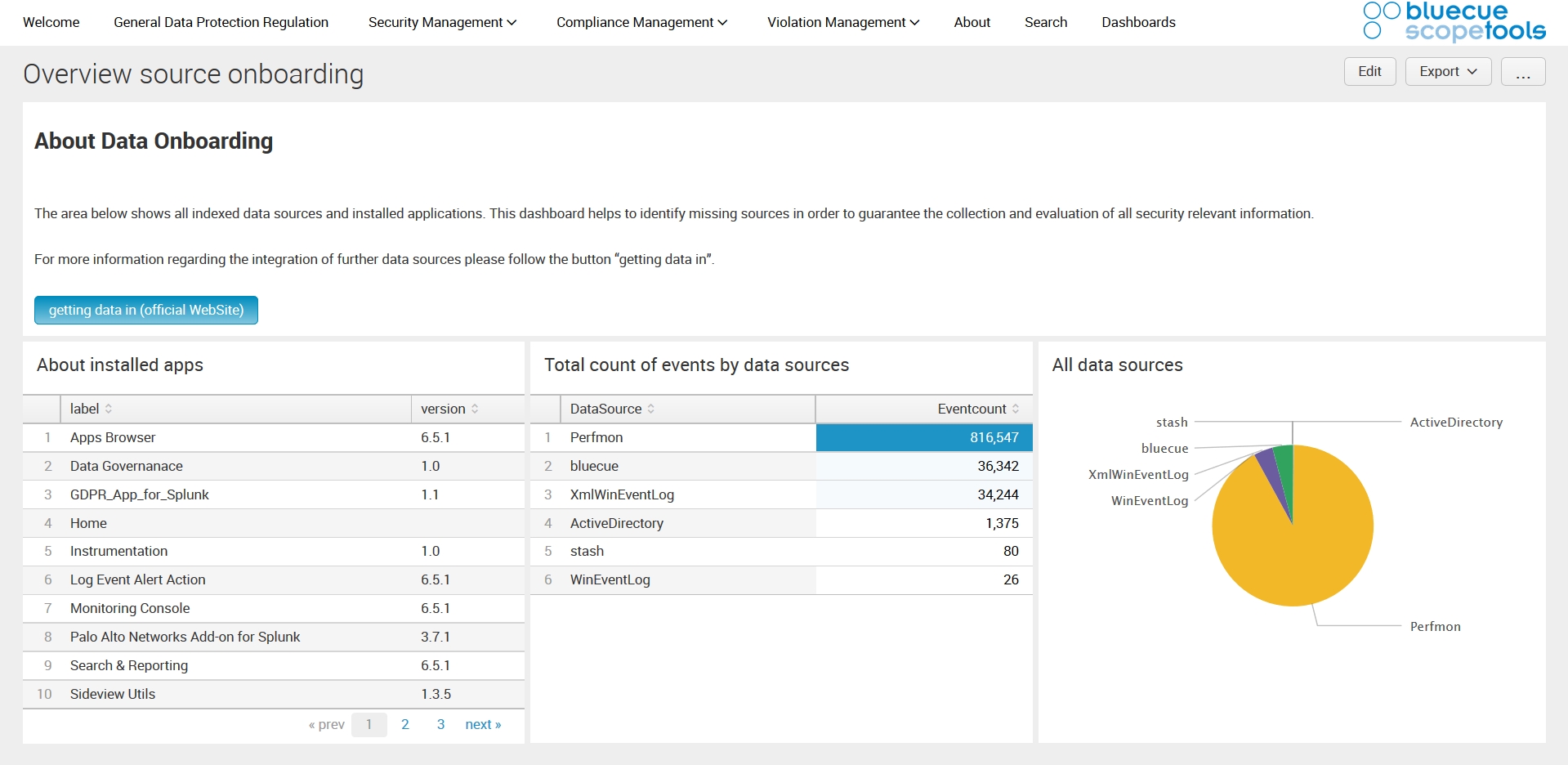Open the Security Management dropdown menu
Viewport: 1568px width, 765px height.
(442, 22)
